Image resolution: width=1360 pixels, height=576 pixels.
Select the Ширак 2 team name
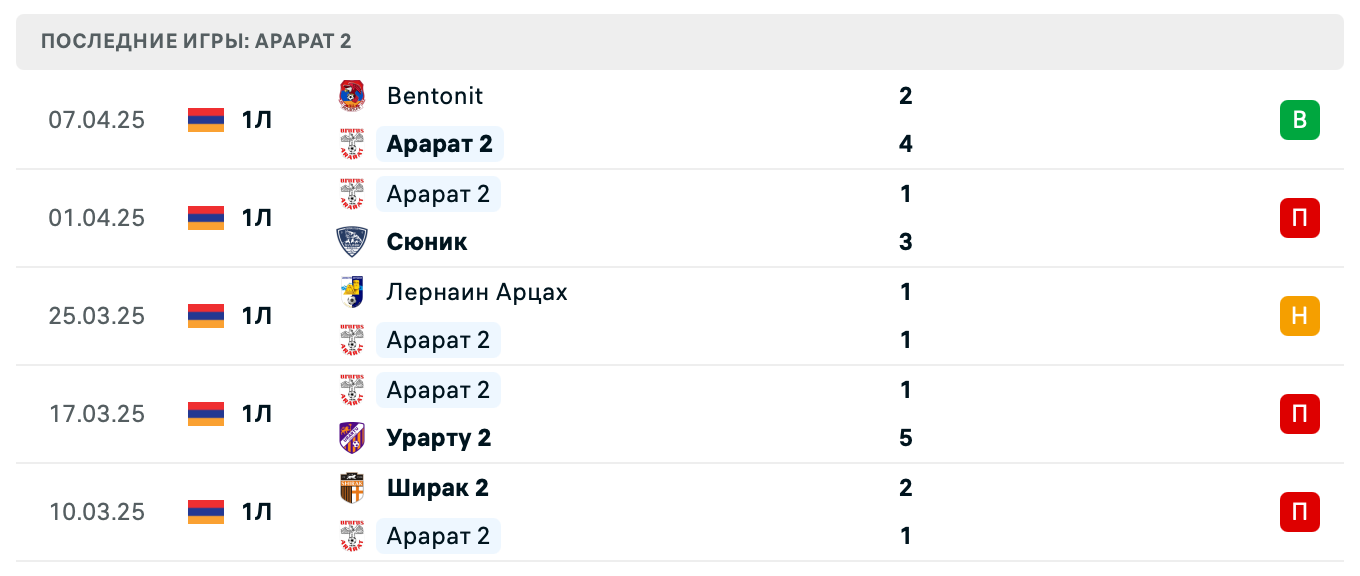pyautogui.click(x=437, y=488)
